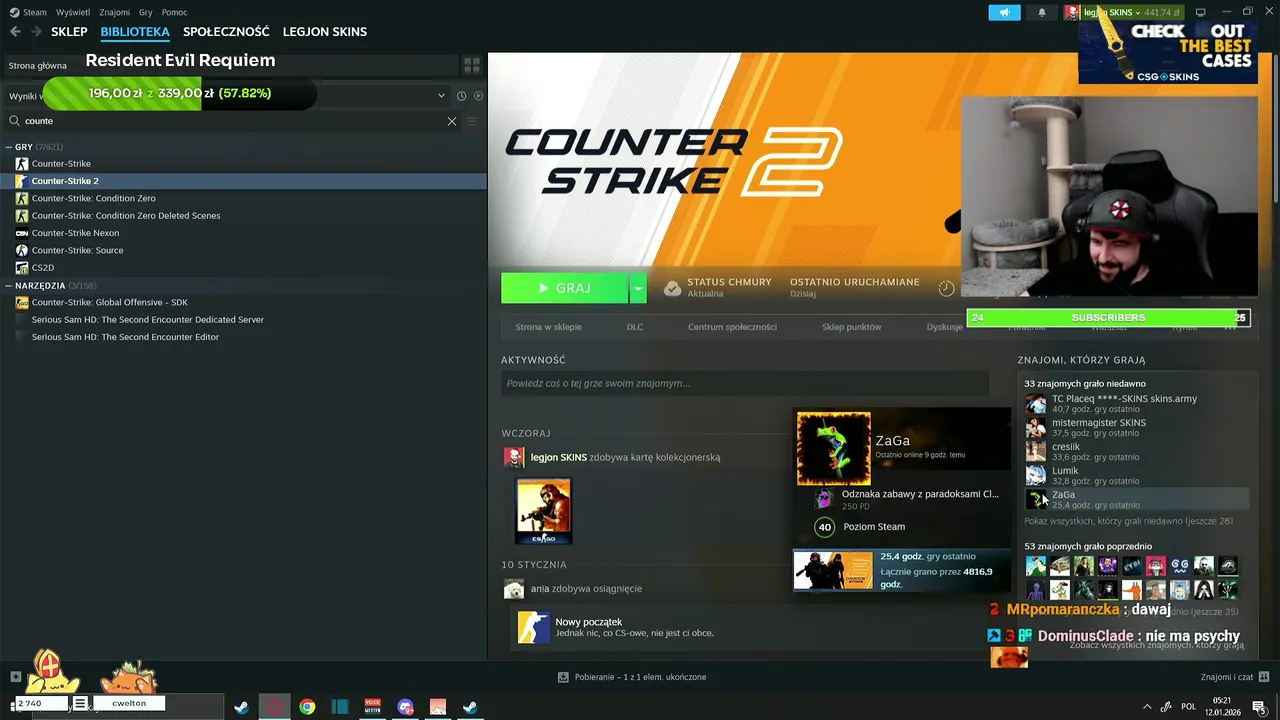Open friend mistermagister SKINS entry
1280x720 pixels.
(1136, 428)
